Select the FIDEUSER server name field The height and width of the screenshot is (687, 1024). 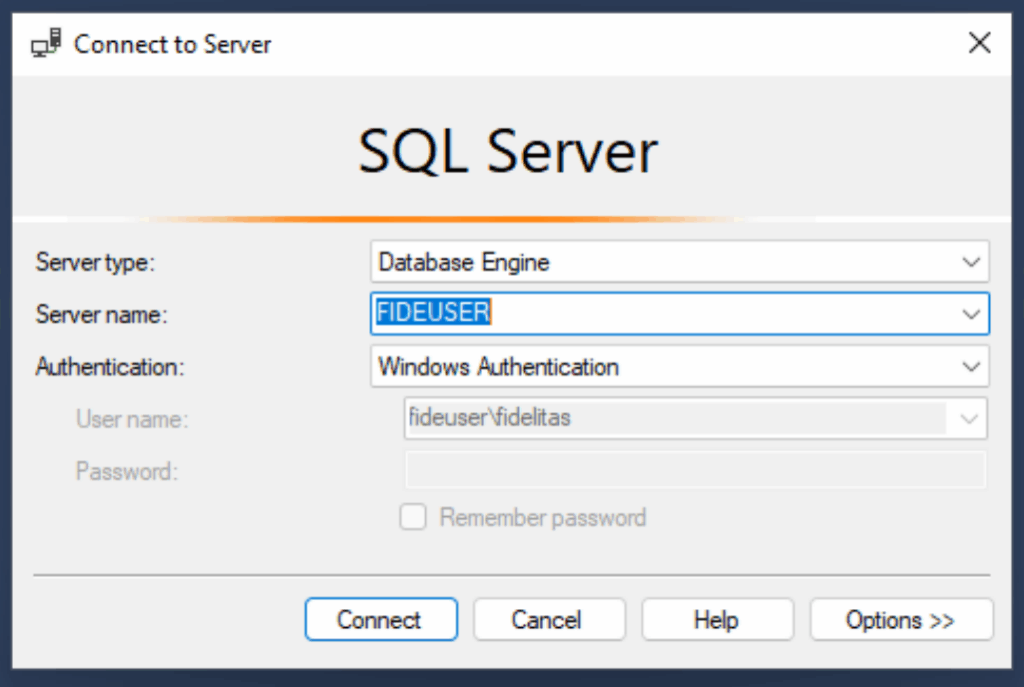(x=679, y=314)
